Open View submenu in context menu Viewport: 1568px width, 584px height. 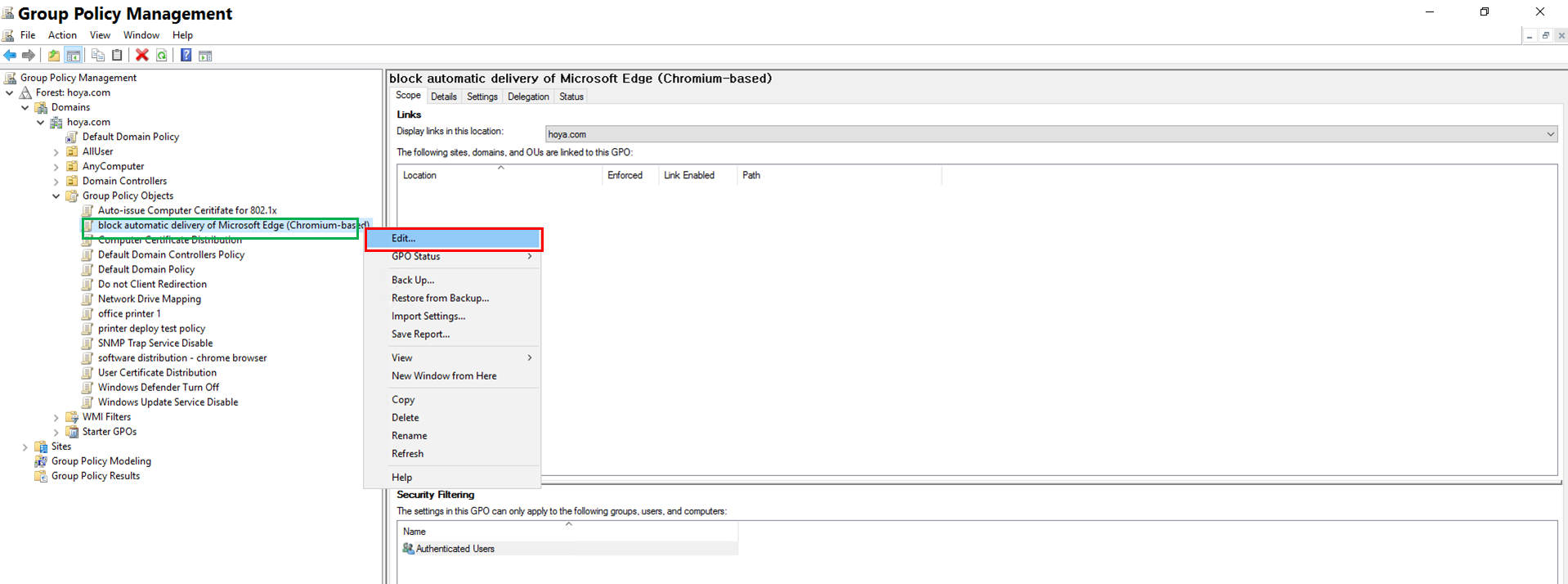[x=452, y=358]
